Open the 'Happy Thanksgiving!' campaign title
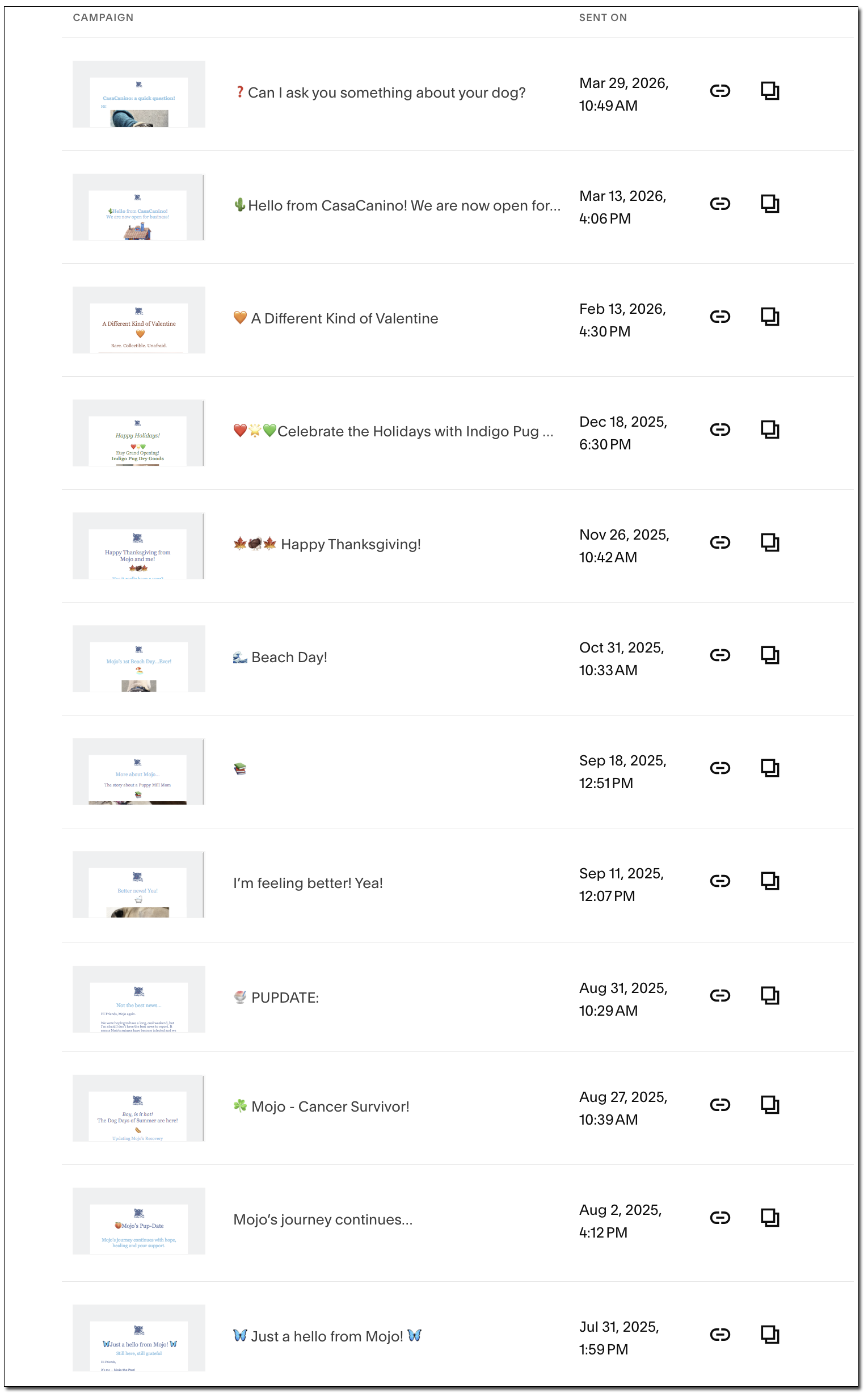The height and width of the screenshot is (1397, 868). coord(350,544)
